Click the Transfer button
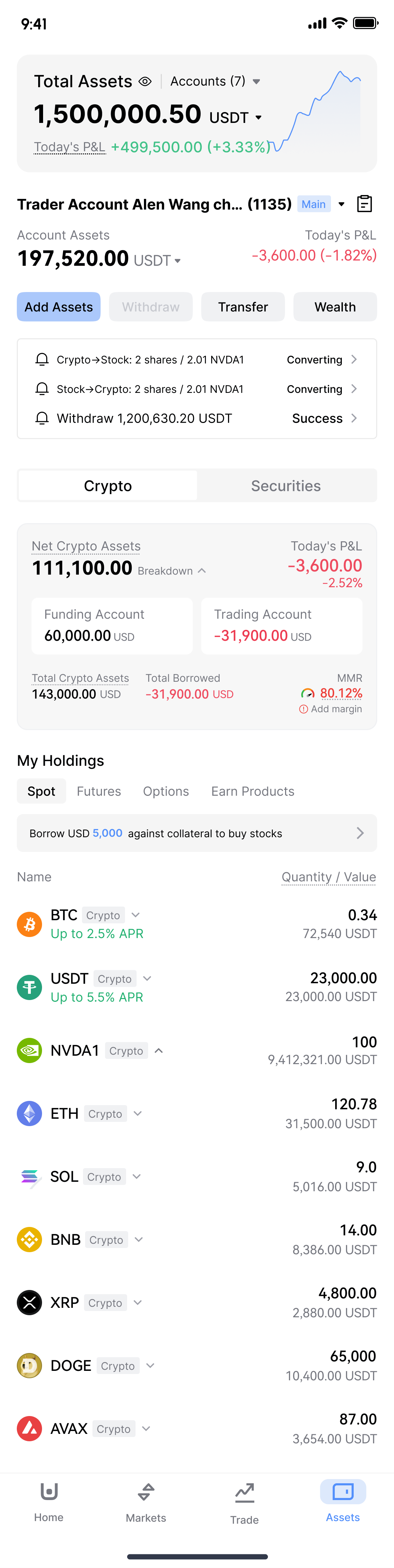394x1568 pixels. coord(243,307)
